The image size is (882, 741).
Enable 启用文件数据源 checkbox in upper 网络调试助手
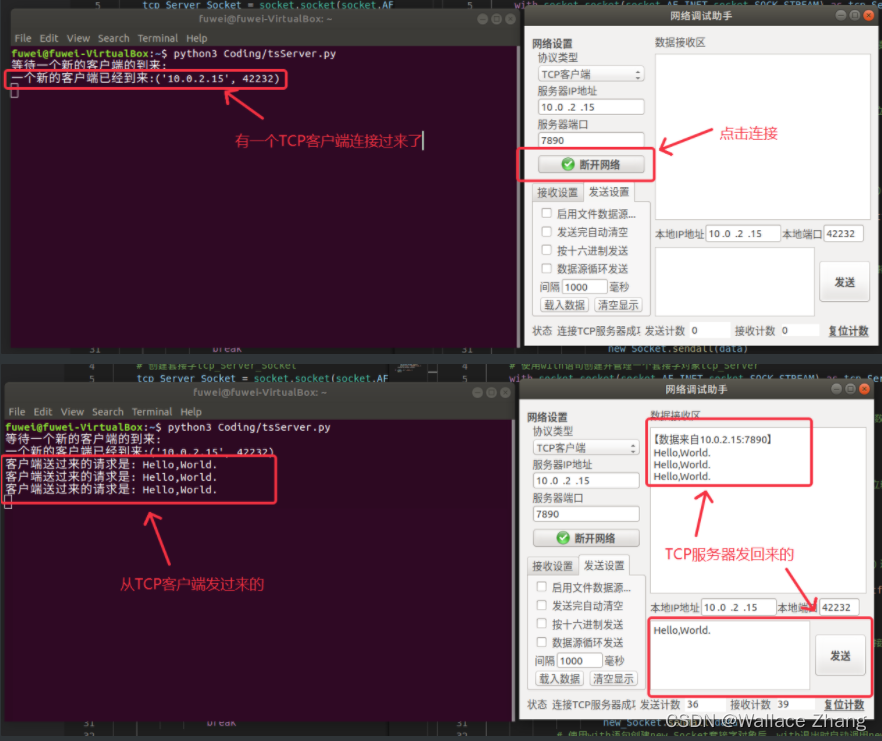pos(546,213)
